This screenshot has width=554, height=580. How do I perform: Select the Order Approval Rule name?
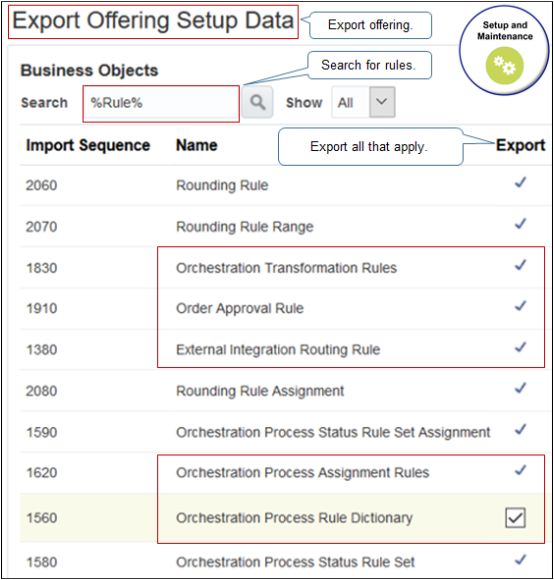point(240,308)
